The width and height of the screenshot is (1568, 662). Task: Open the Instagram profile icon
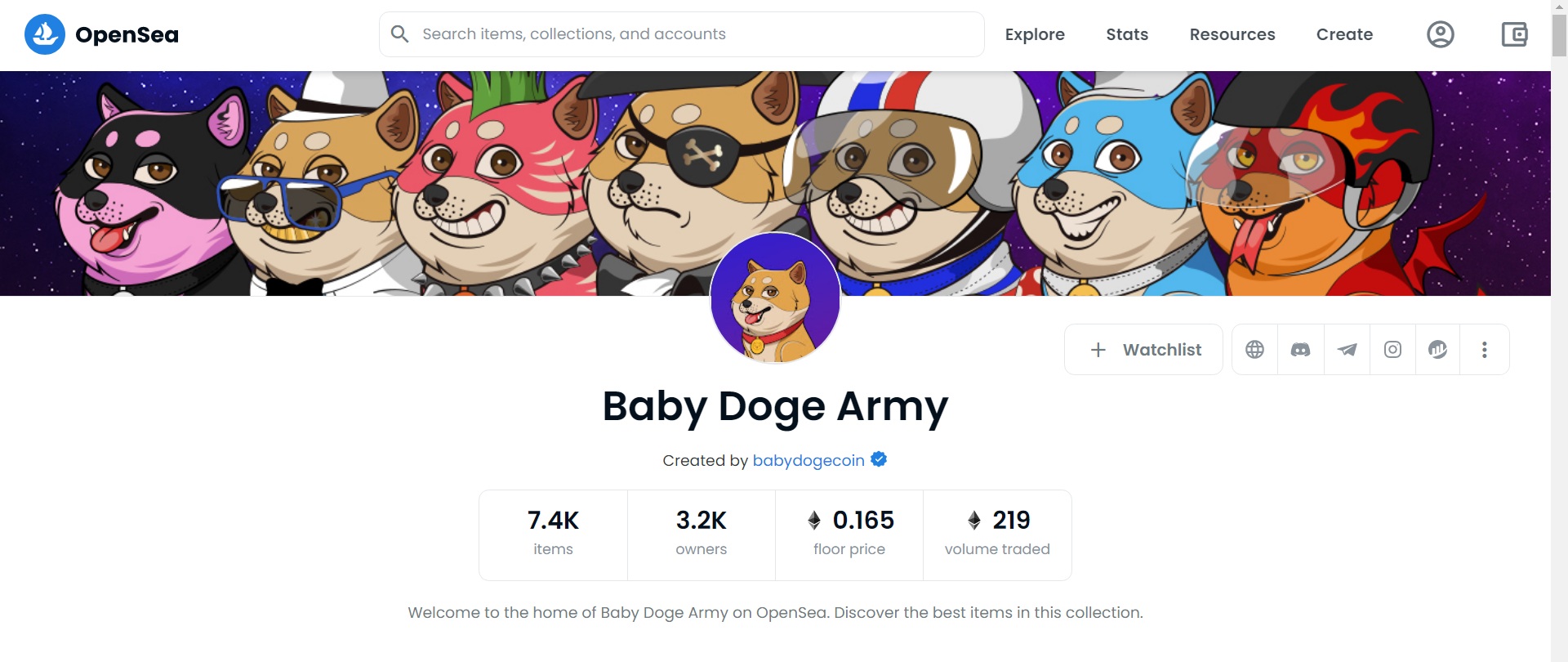(x=1392, y=350)
